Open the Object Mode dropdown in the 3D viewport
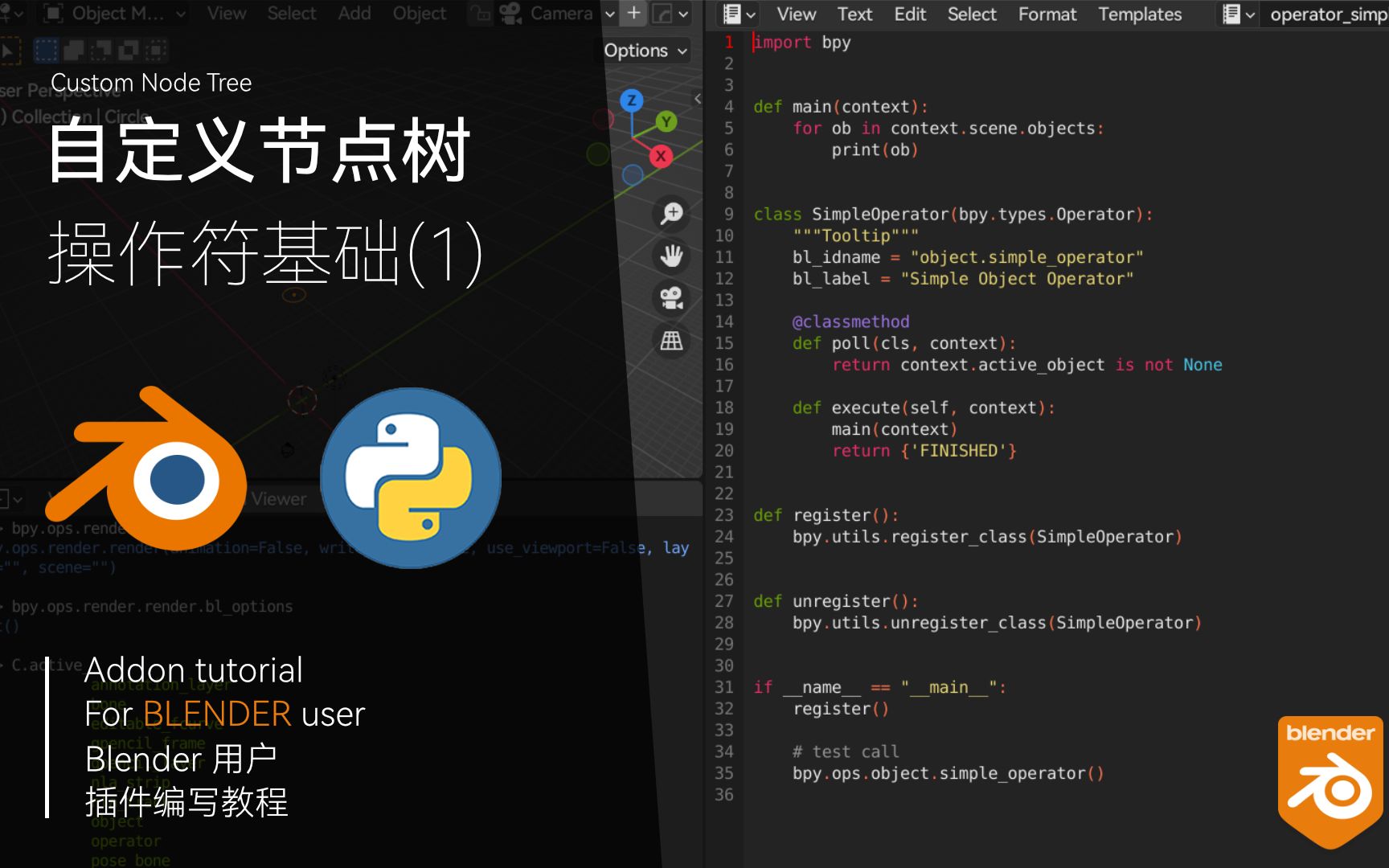 tap(114, 13)
